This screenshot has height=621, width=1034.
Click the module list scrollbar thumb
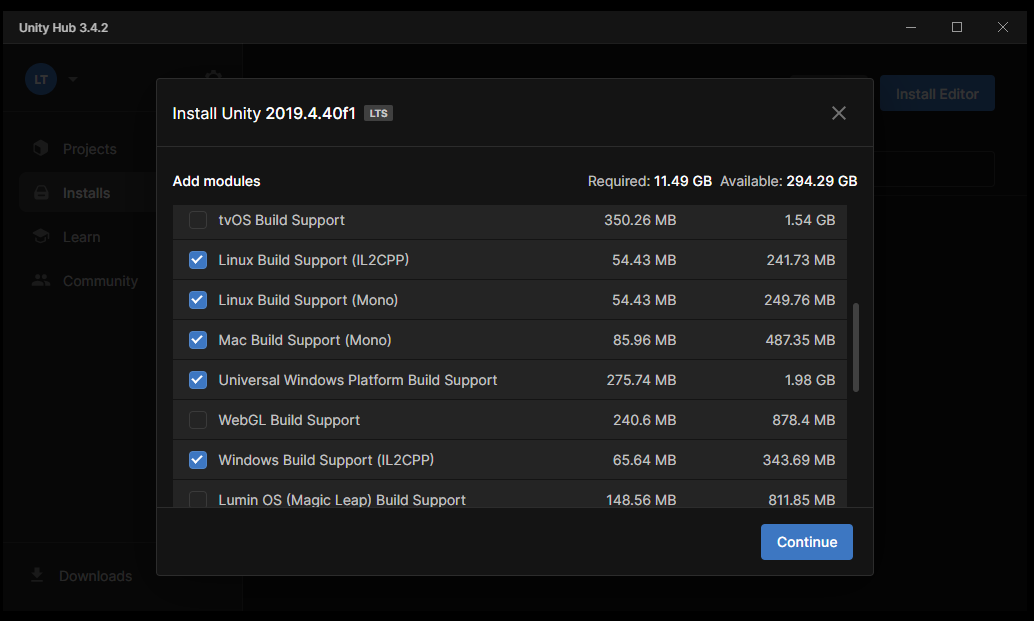point(855,348)
